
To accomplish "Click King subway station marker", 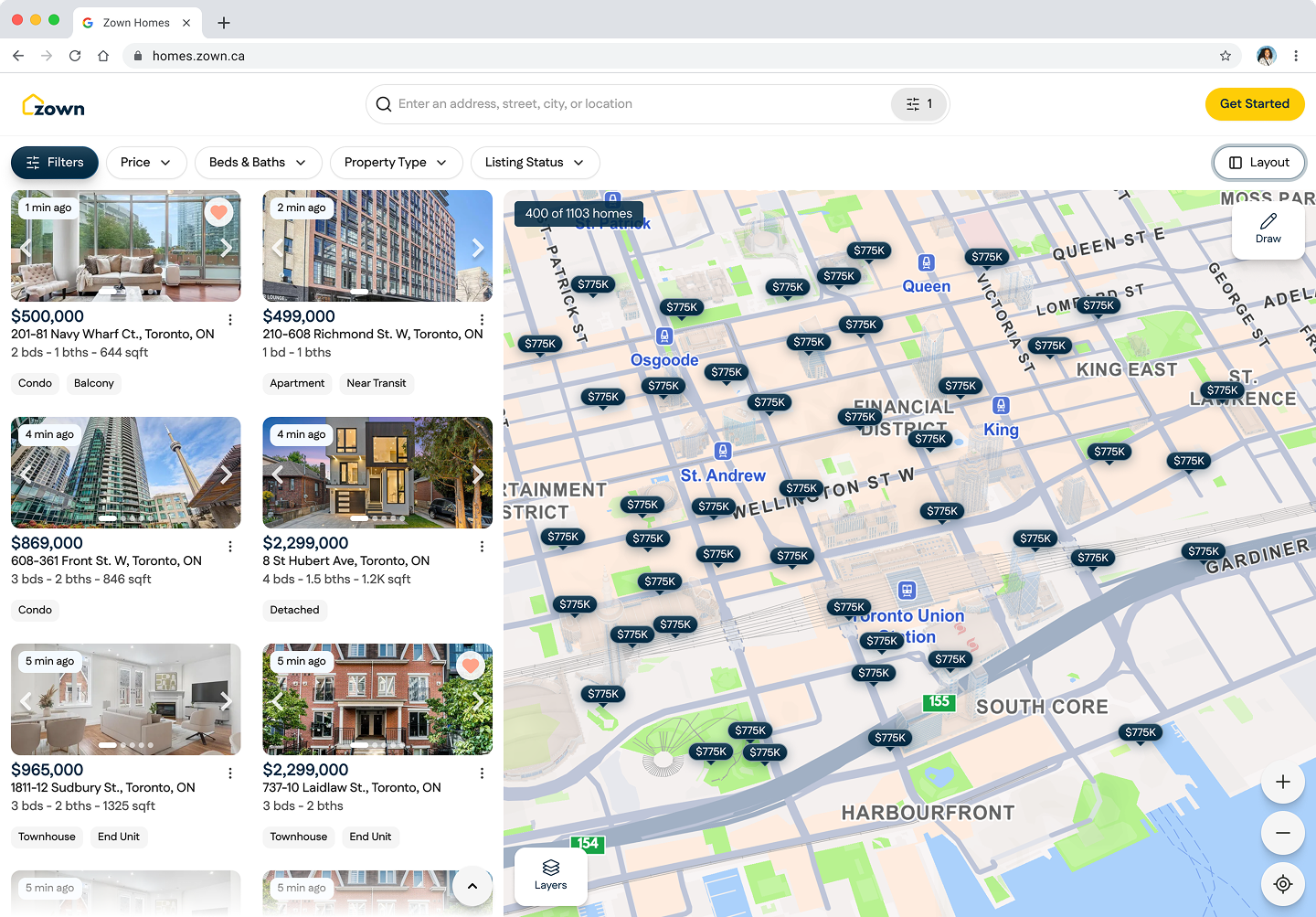I will point(1001,405).
